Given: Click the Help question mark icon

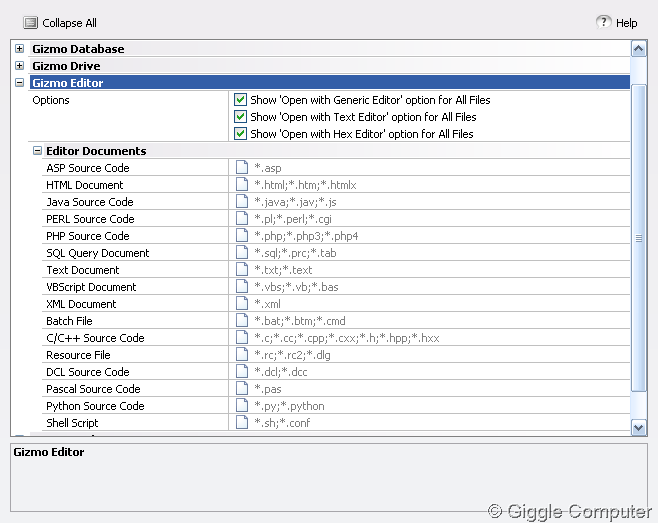Looking at the screenshot, I should click(x=603, y=22).
